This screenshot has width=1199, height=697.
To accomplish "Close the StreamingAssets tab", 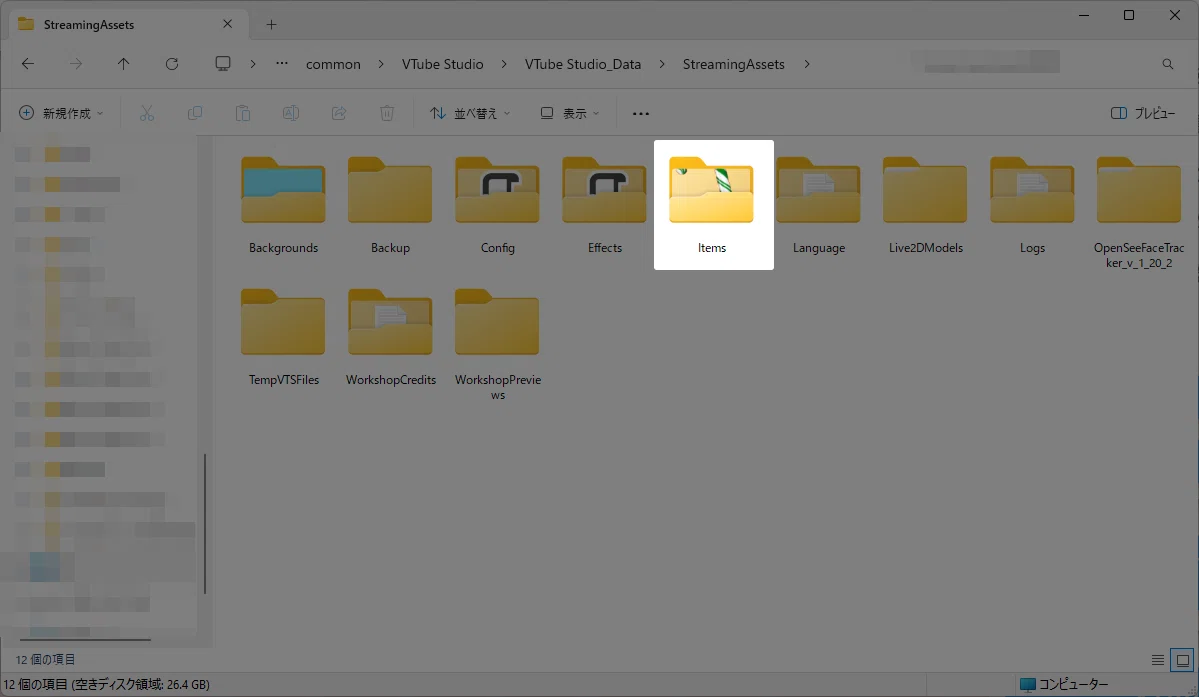I will (x=227, y=24).
